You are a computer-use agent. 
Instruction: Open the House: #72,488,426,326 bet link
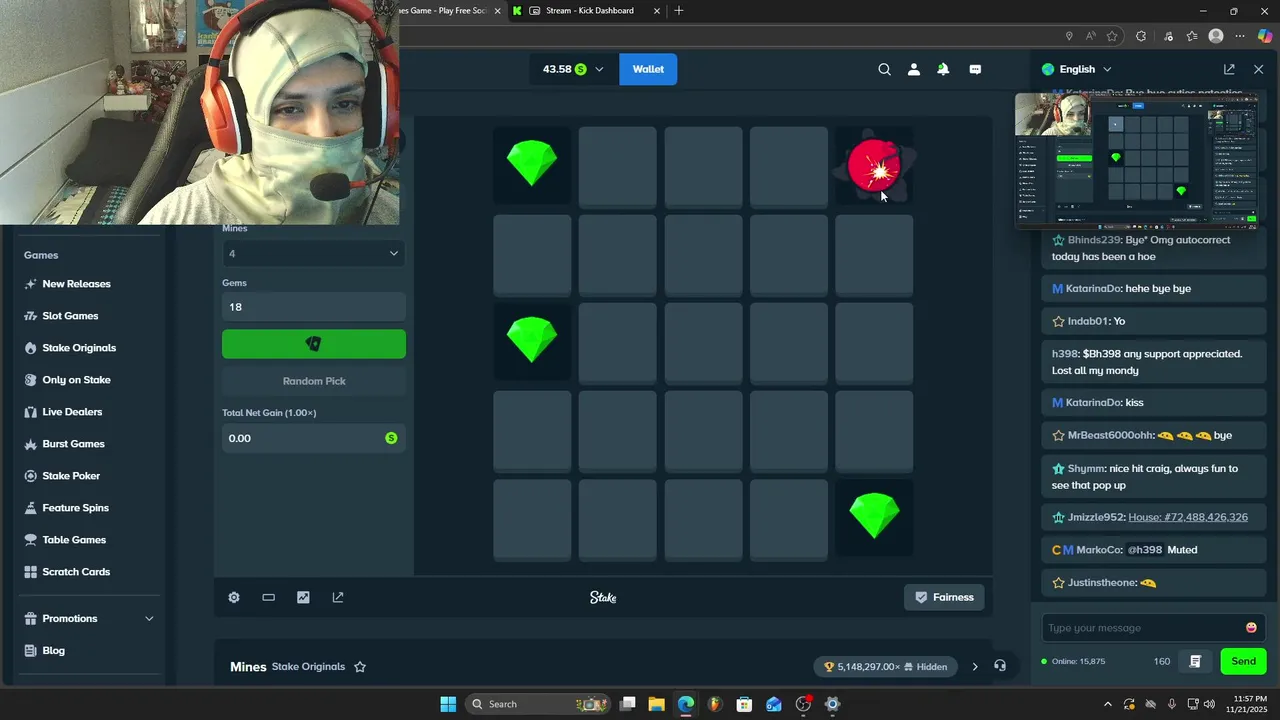click(x=1188, y=517)
